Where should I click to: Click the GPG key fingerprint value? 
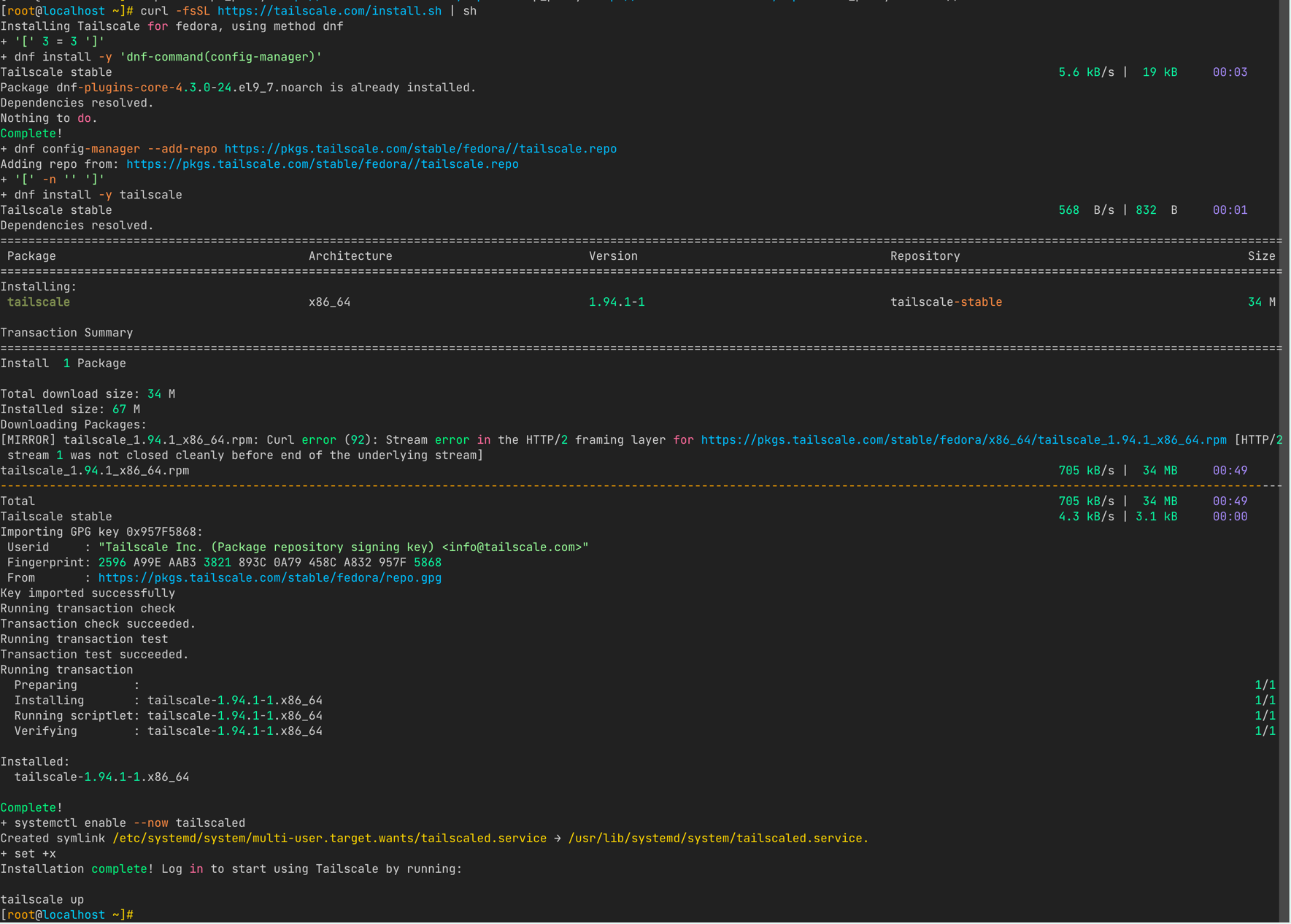[269, 563]
